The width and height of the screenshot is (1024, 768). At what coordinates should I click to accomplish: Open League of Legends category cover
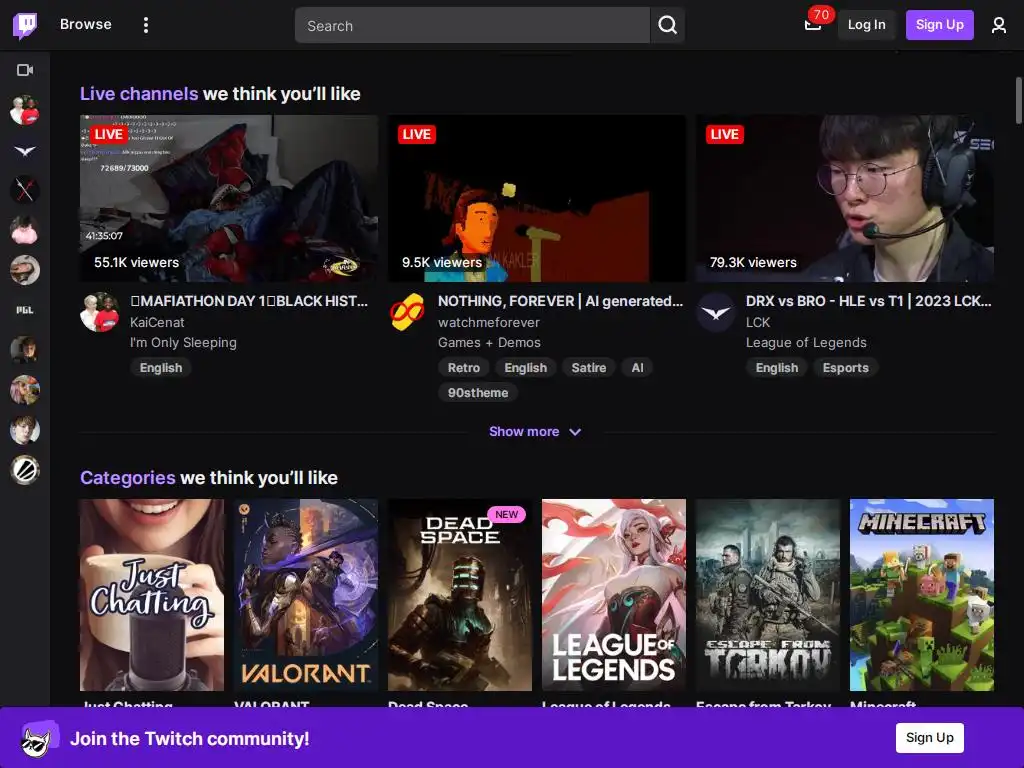[x=614, y=595]
